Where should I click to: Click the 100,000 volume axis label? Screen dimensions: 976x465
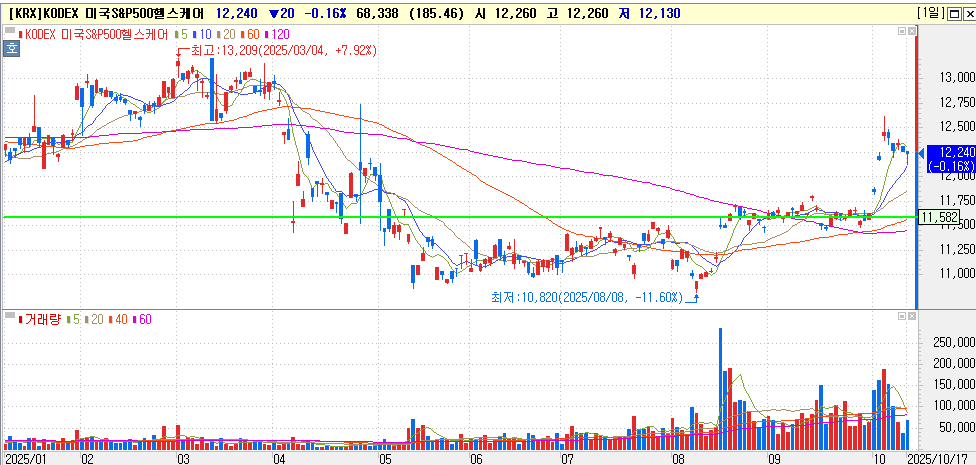954,406
